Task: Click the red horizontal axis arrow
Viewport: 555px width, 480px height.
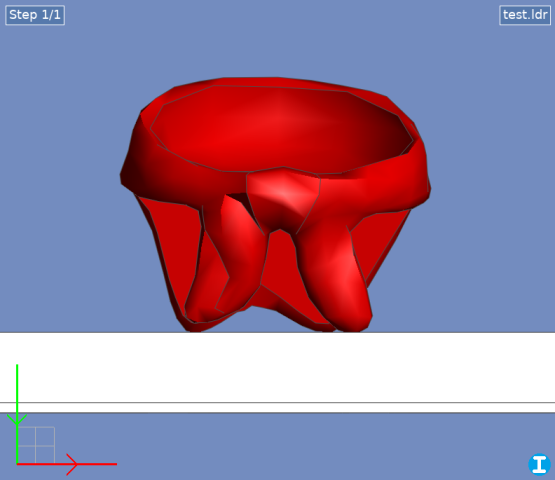Action: pos(67,464)
